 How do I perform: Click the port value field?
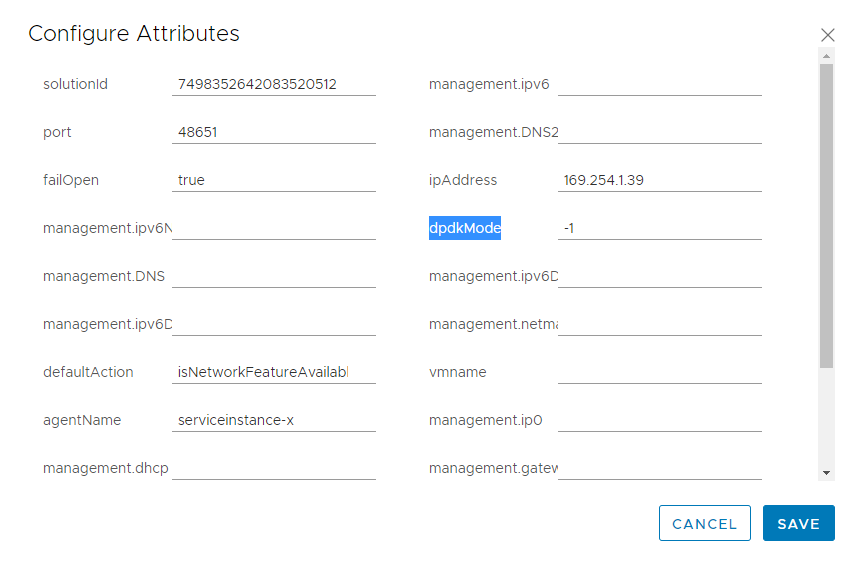coord(273,132)
